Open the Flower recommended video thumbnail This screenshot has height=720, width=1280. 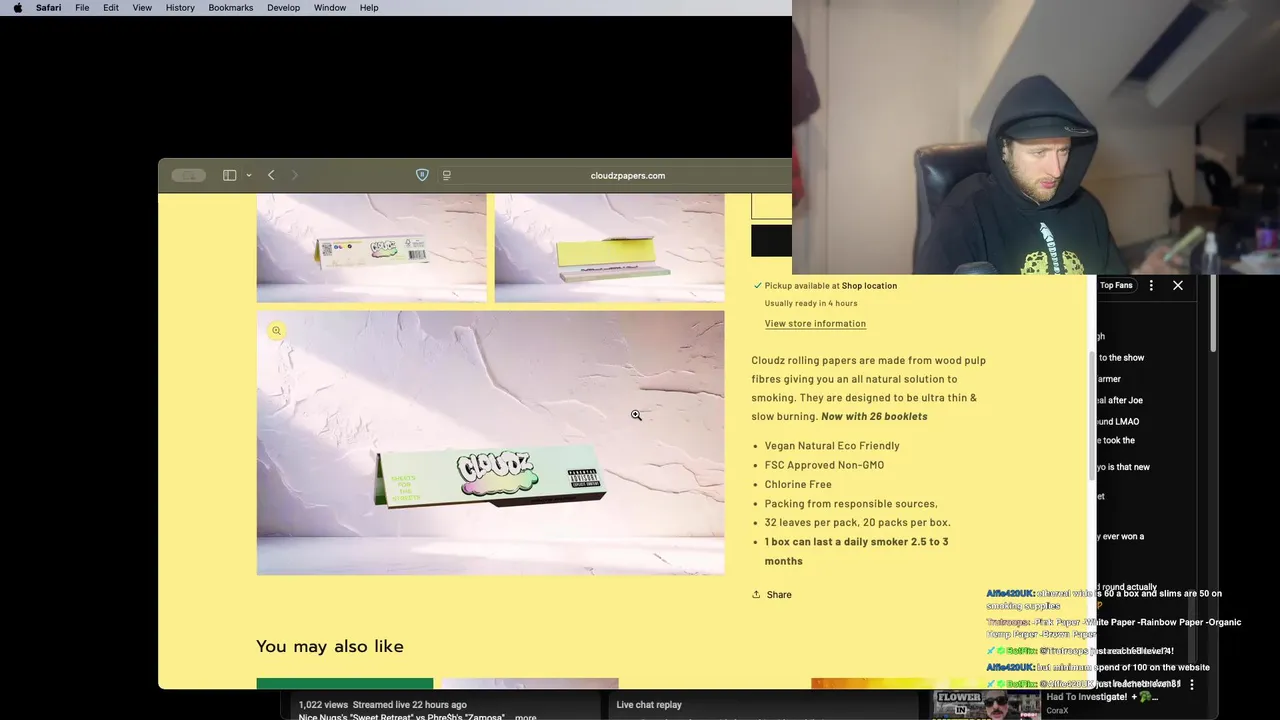pyautogui.click(x=986, y=705)
